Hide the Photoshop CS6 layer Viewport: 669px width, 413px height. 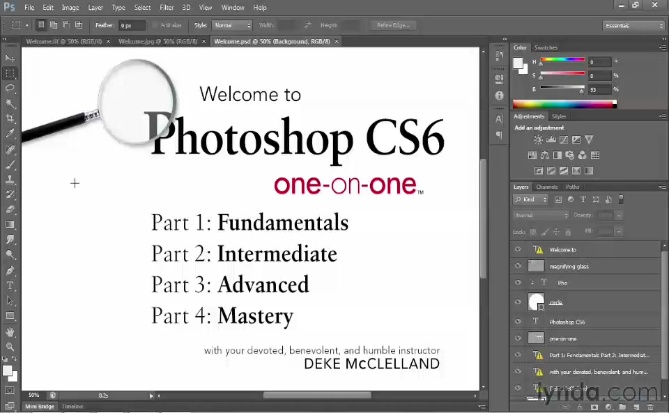[x=518, y=321]
